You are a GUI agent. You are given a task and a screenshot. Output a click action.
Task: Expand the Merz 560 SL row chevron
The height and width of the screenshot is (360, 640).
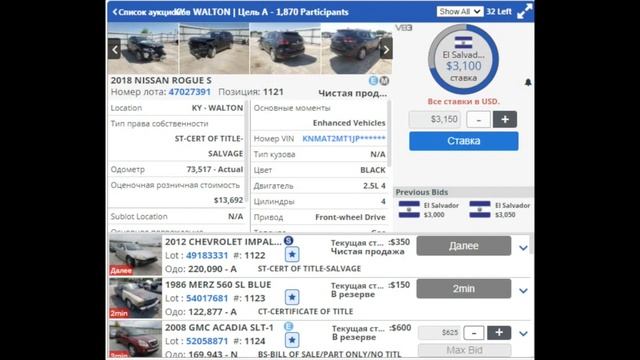click(x=523, y=291)
